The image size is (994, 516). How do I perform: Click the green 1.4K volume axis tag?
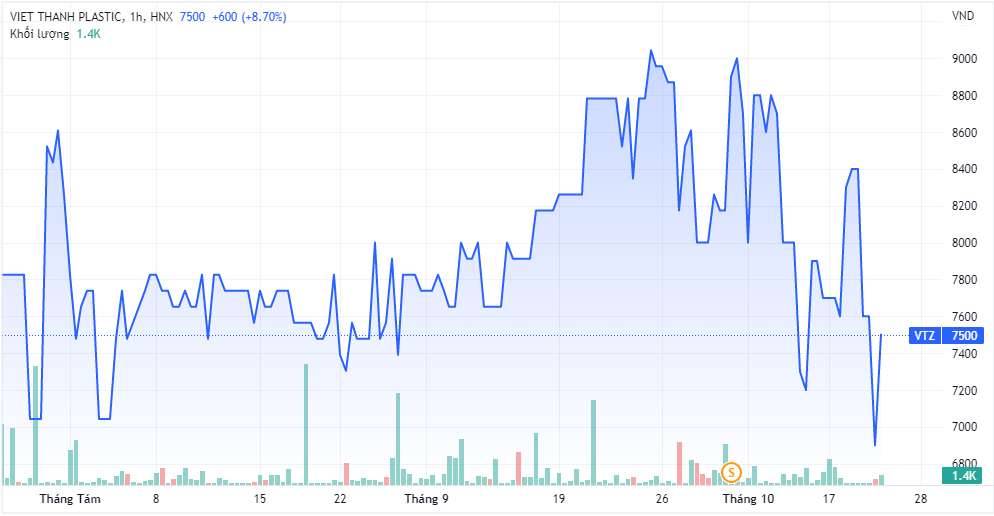pos(963,475)
